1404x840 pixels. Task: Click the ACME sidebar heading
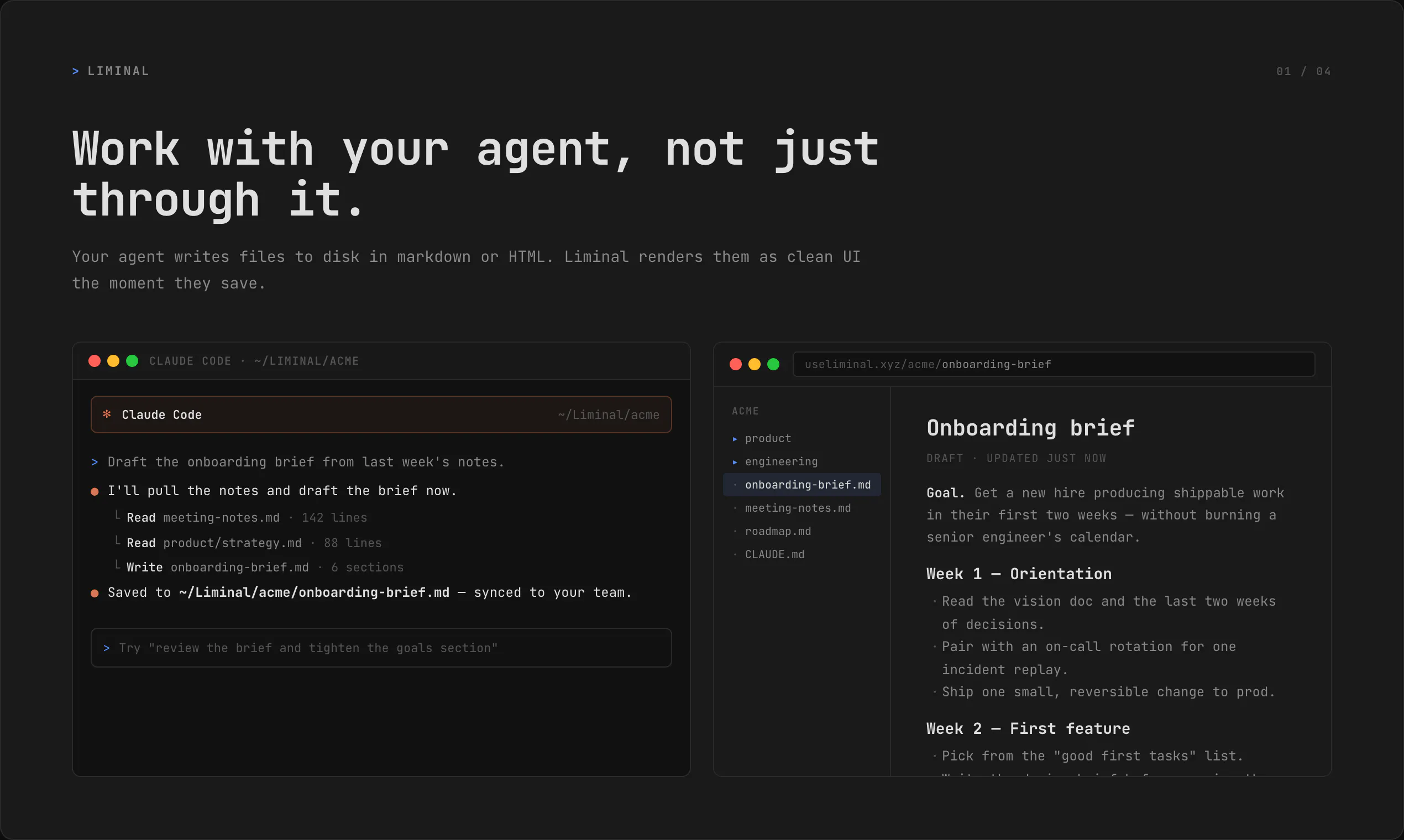[745, 411]
